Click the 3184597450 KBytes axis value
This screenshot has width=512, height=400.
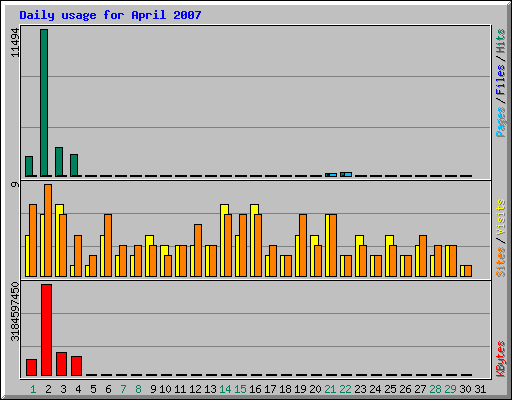click(x=15, y=312)
